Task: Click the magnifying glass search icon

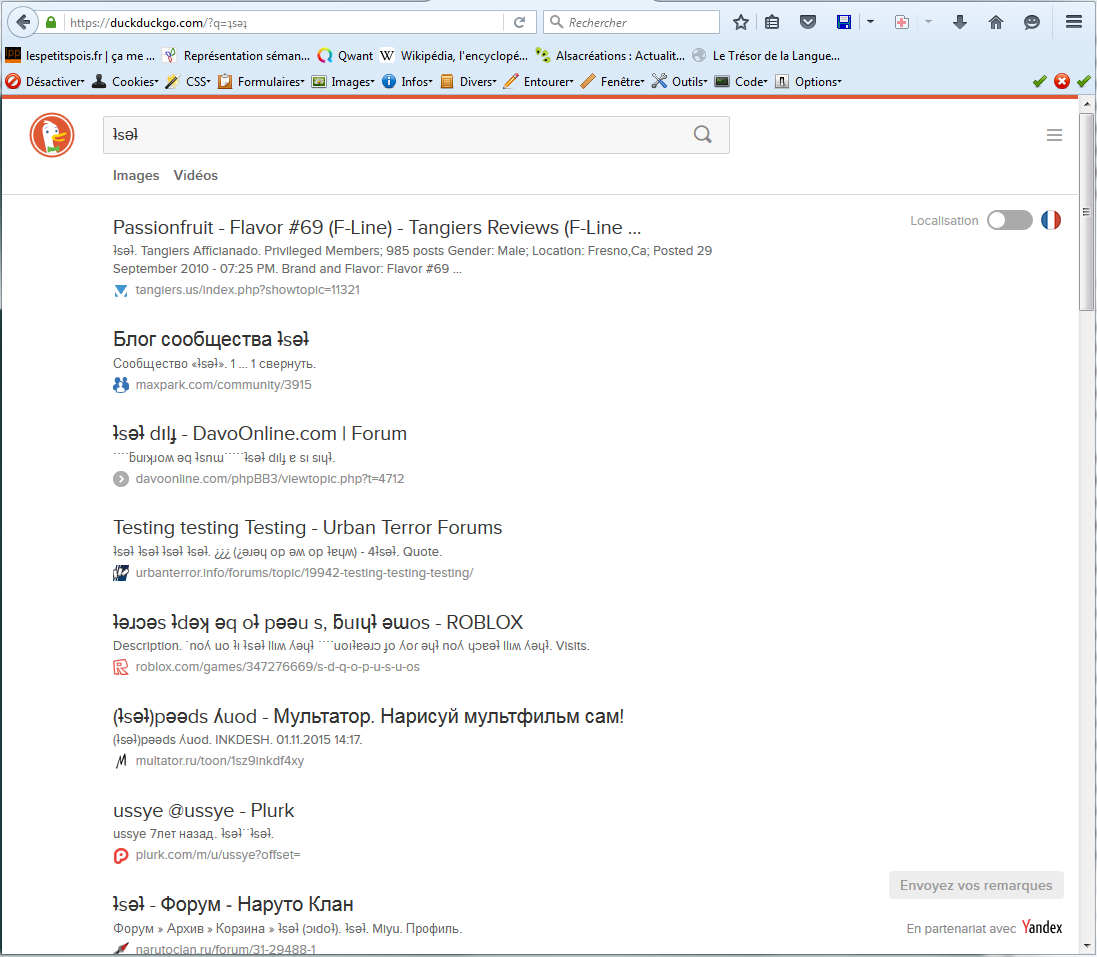Action: (x=703, y=136)
